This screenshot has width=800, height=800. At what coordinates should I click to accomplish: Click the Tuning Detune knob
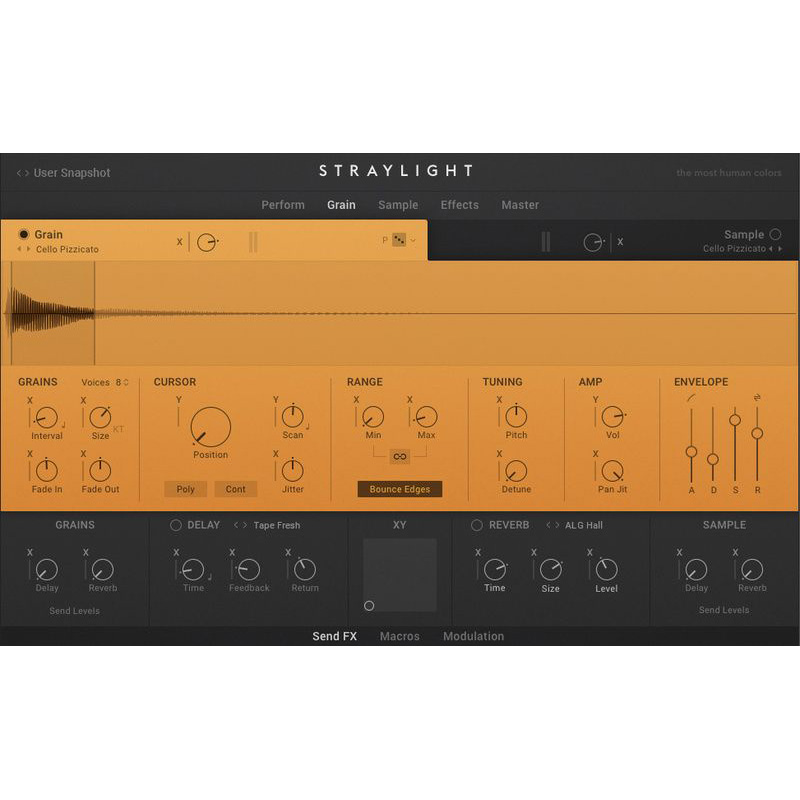click(516, 471)
